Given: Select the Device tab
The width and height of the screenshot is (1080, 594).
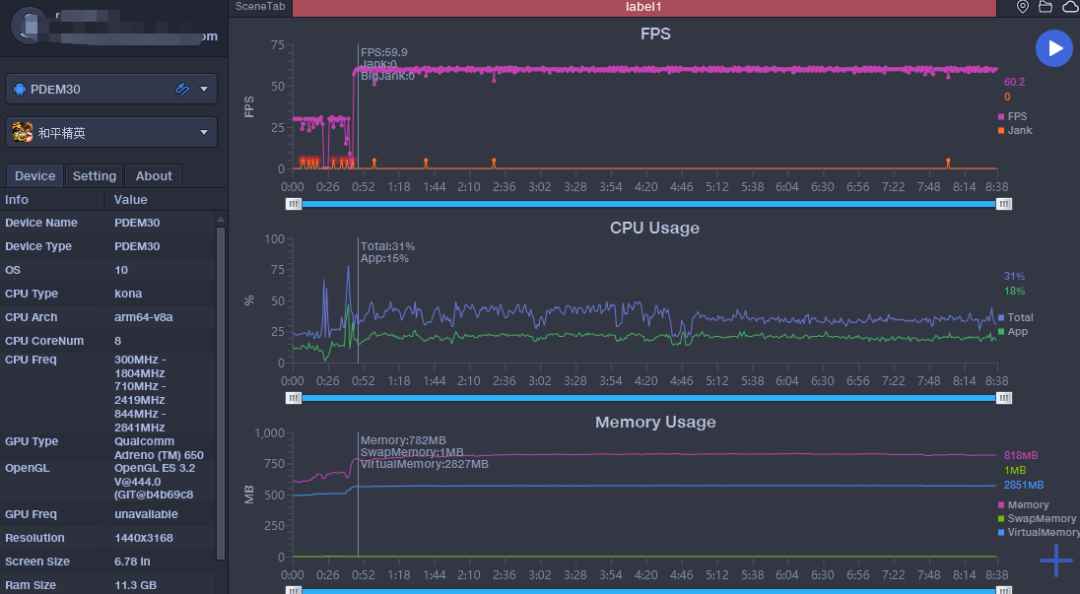Looking at the screenshot, I should (35, 176).
